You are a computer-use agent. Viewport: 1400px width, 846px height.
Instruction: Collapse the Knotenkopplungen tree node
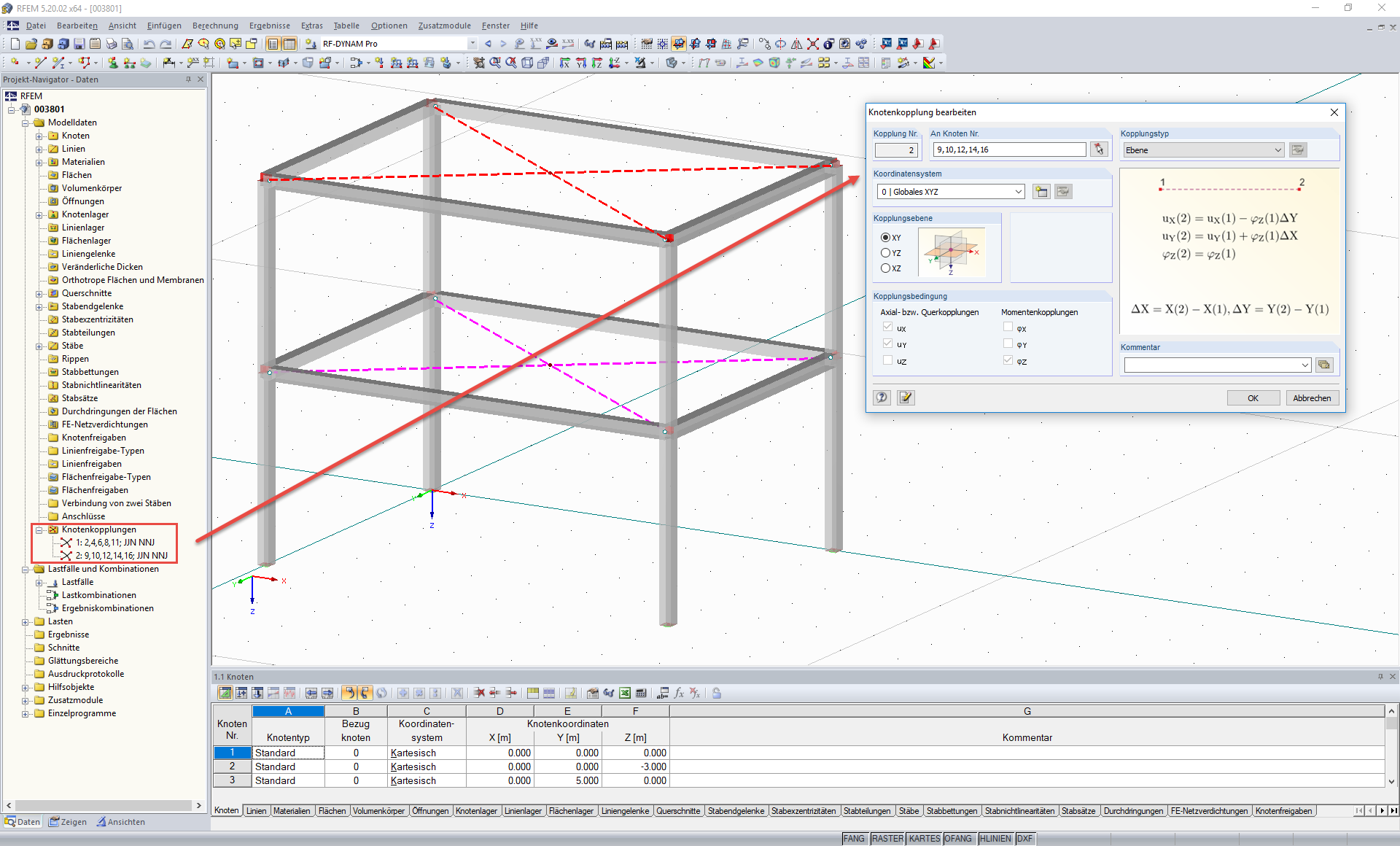point(39,529)
